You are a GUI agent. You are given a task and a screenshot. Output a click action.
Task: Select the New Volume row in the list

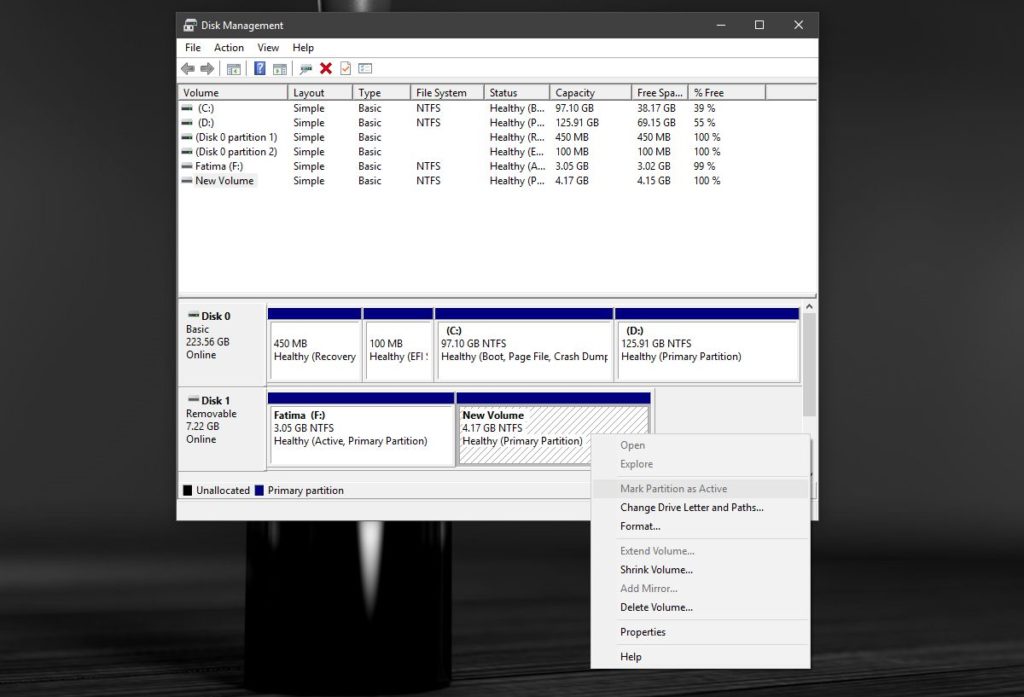click(x=230, y=181)
